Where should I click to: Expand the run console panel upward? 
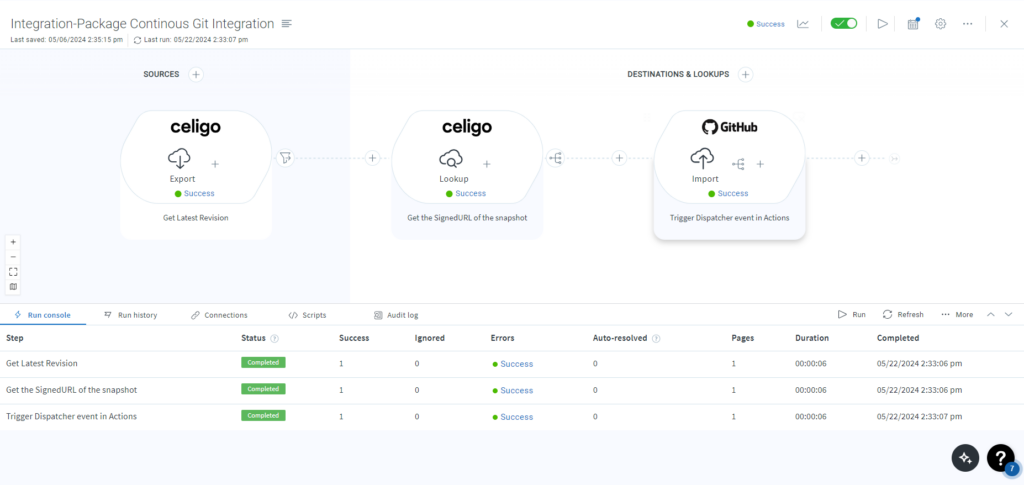[x=991, y=314]
